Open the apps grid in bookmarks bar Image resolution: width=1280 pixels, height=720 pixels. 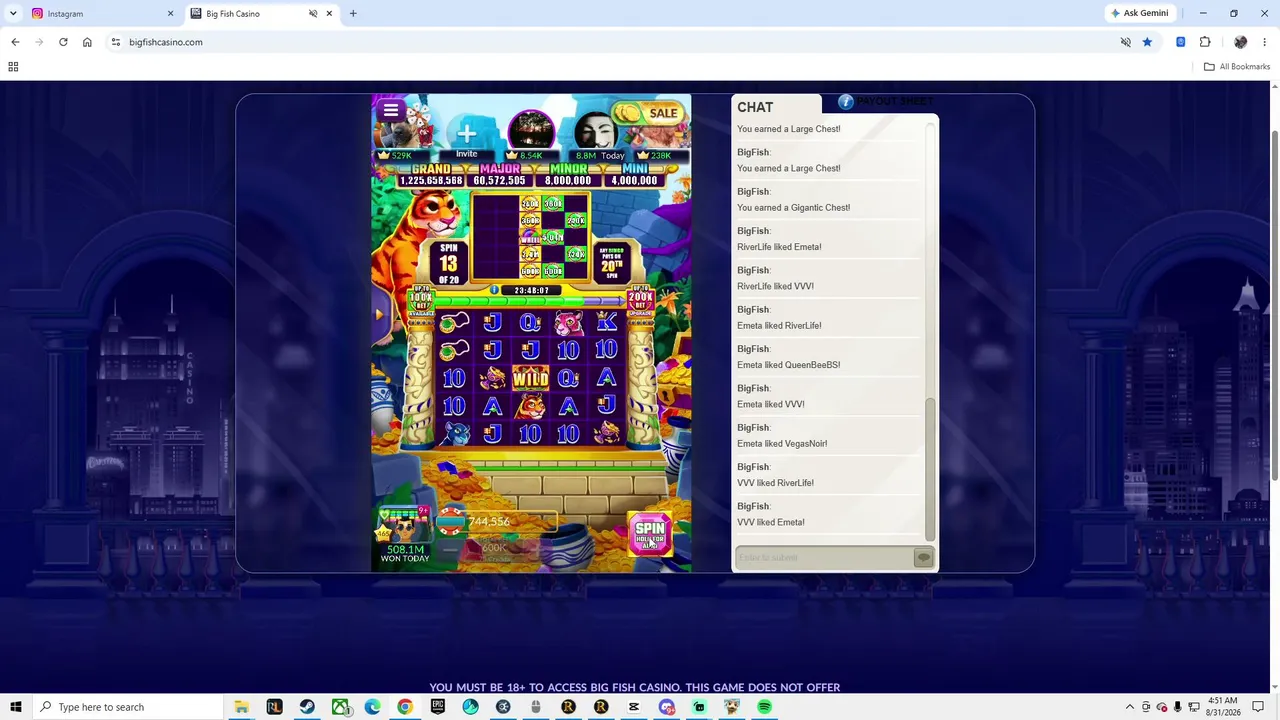(x=13, y=67)
